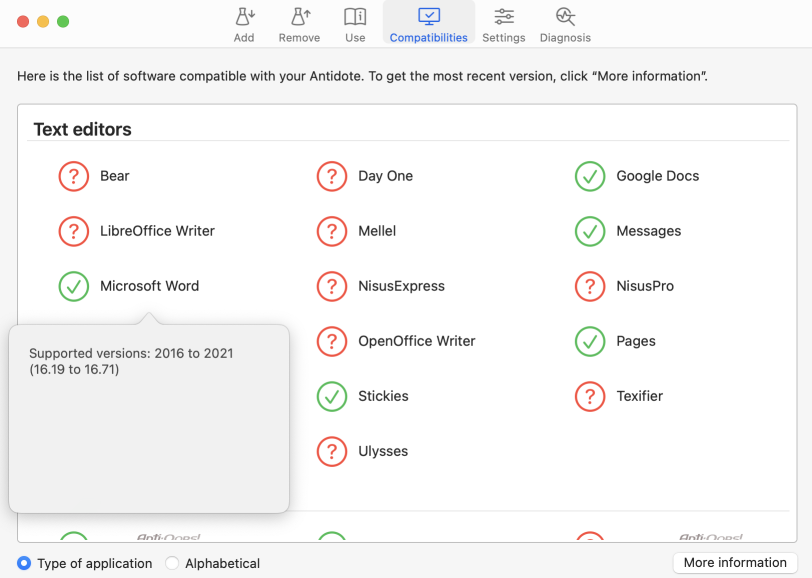Open the Use section via the book icon
The image size is (812, 578).
point(355,22)
